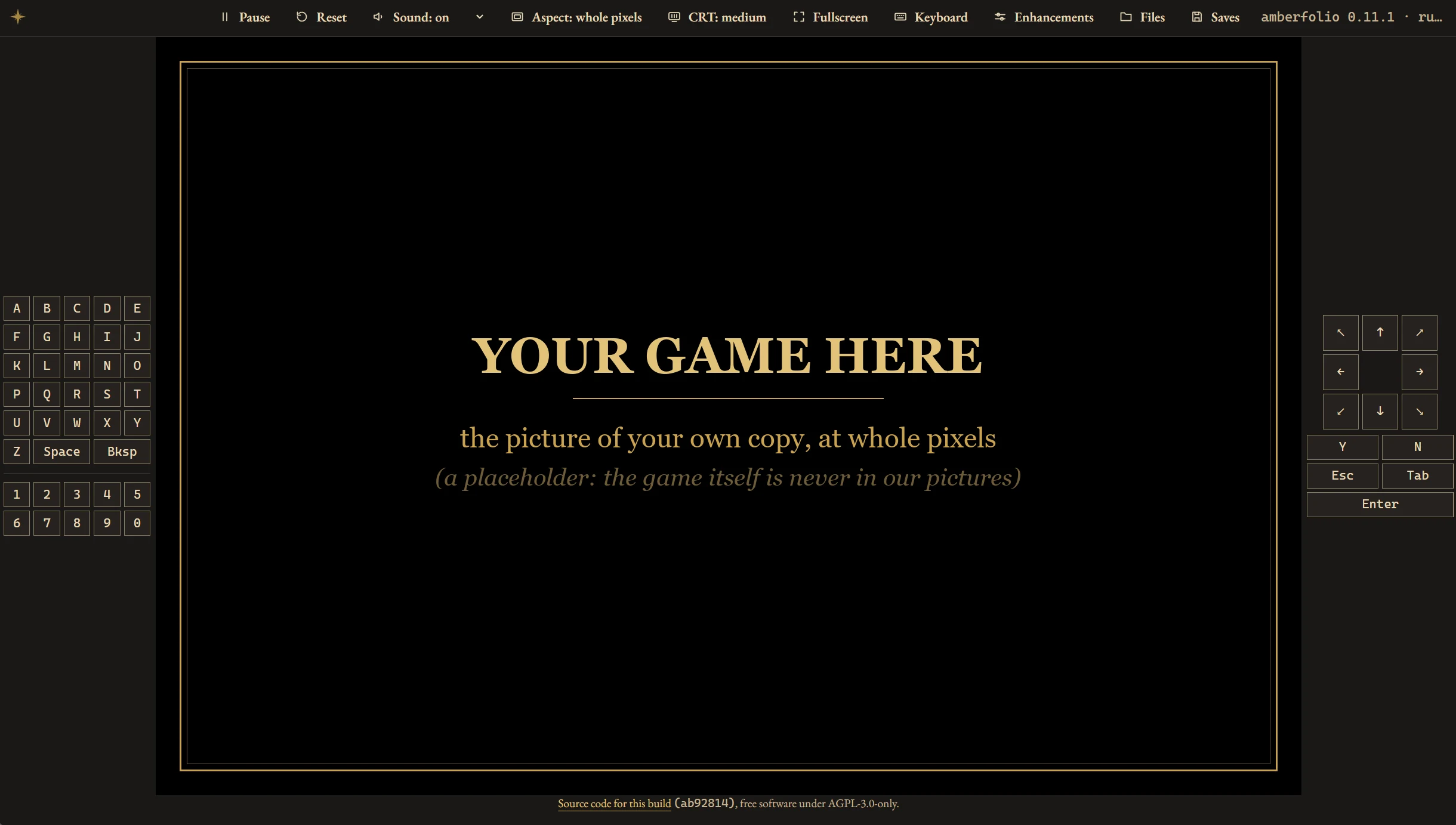The width and height of the screenshot is (1456, 825).
Task: Tap letter M on virtual keyboard
Action: pos(77,366)
